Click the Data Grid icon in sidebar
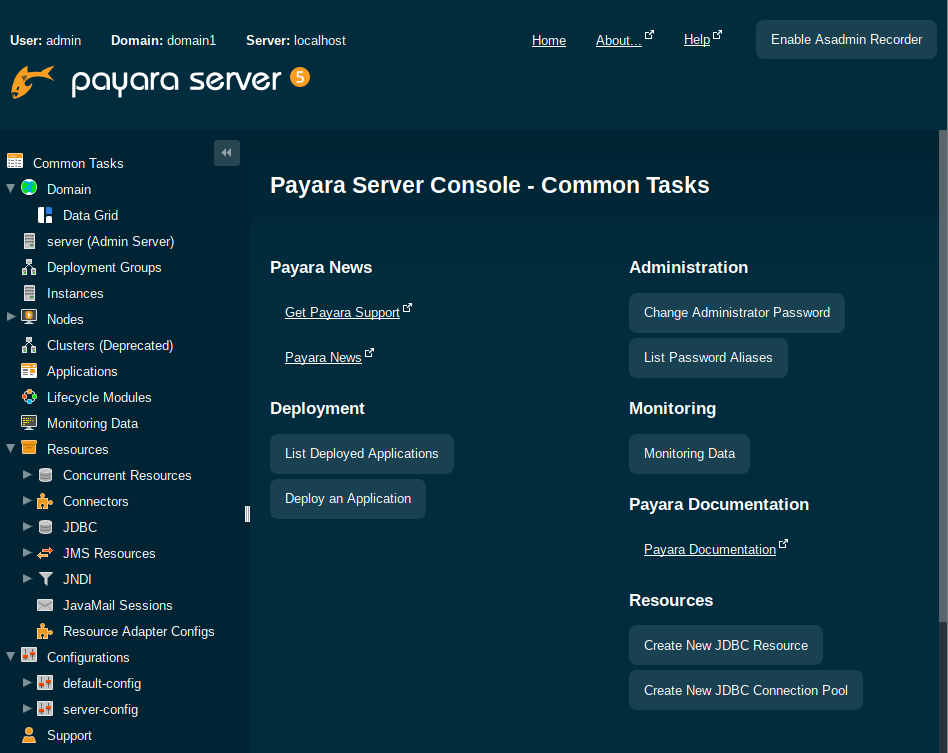The image size is (948, 753). (x=45, y=215)
